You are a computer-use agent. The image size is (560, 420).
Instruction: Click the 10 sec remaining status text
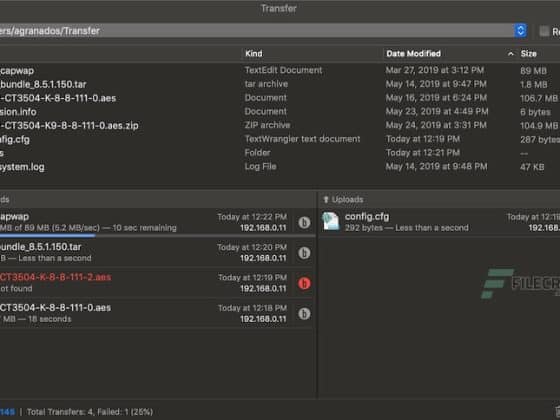click(x=144, y=228)
